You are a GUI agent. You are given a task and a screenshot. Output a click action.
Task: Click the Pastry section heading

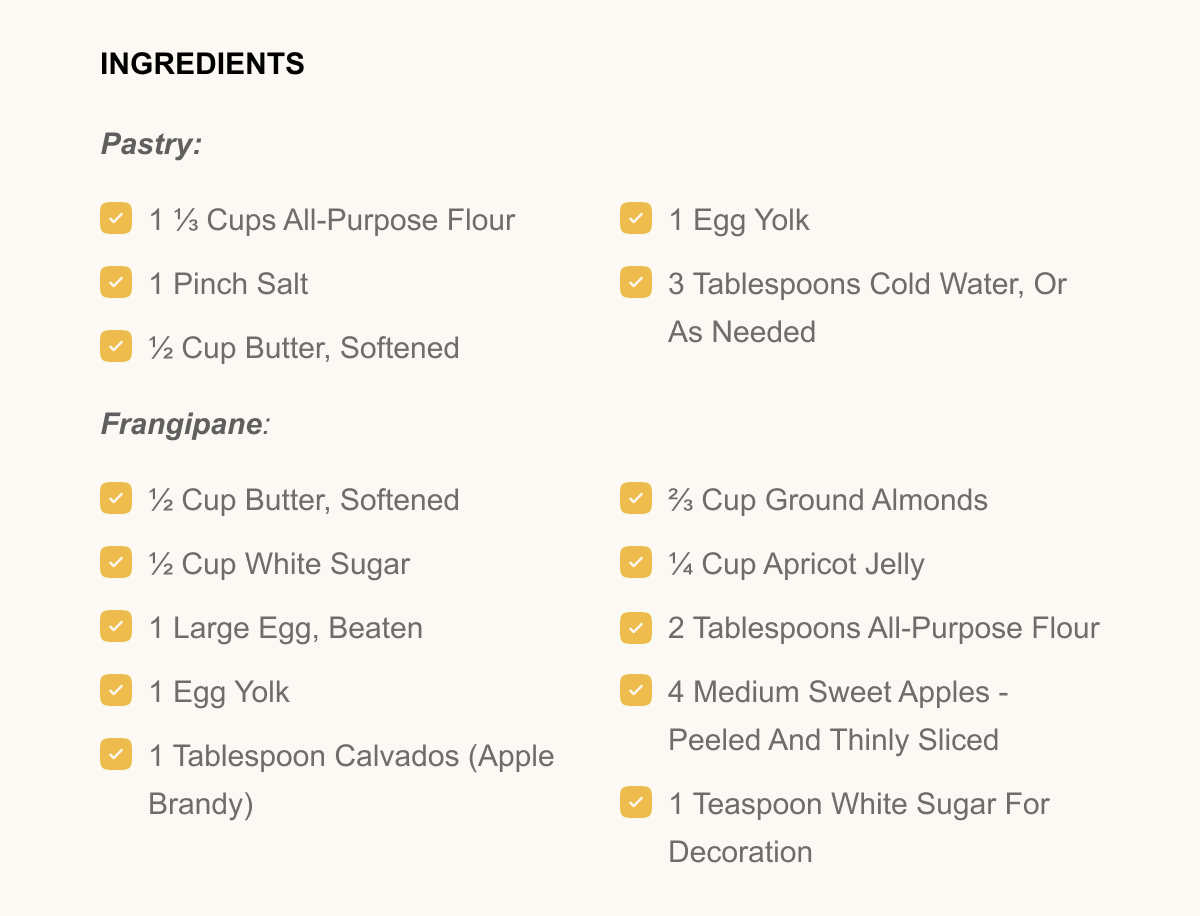tap(151, 145)
